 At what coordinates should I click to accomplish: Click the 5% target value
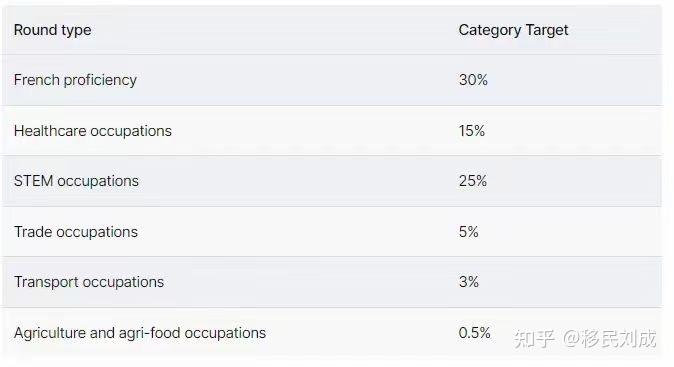(x=468, y=232)
